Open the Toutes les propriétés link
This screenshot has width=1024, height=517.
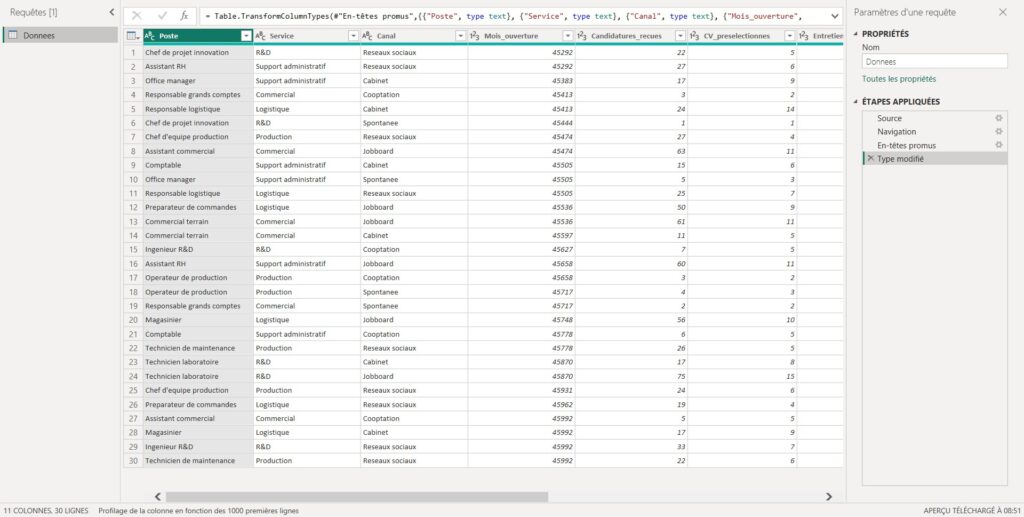pos(899,79)
